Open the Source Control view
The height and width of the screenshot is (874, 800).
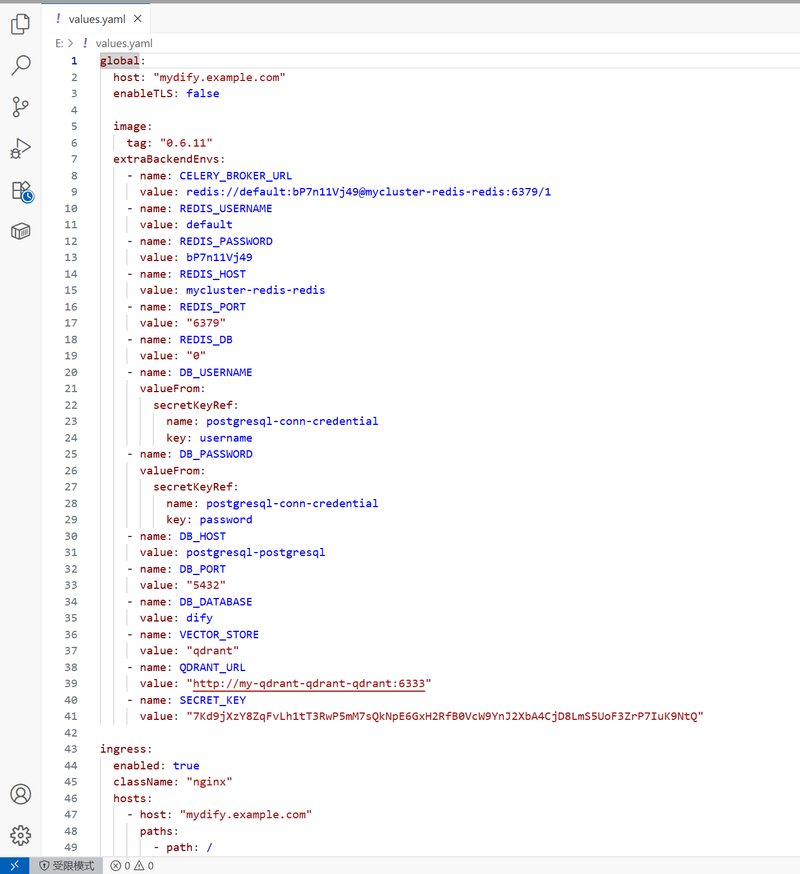click(x=20, y=107)
